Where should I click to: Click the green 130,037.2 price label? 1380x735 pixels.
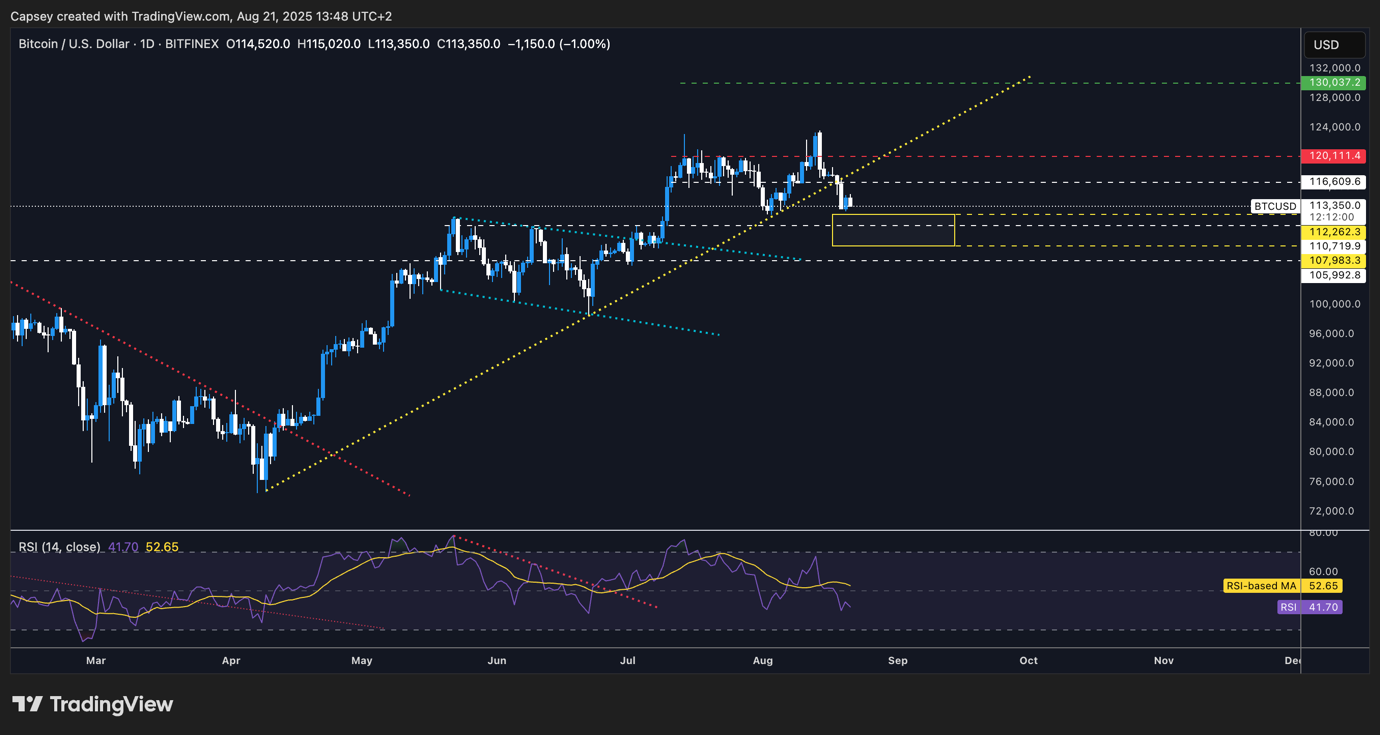click(1332, 83)
